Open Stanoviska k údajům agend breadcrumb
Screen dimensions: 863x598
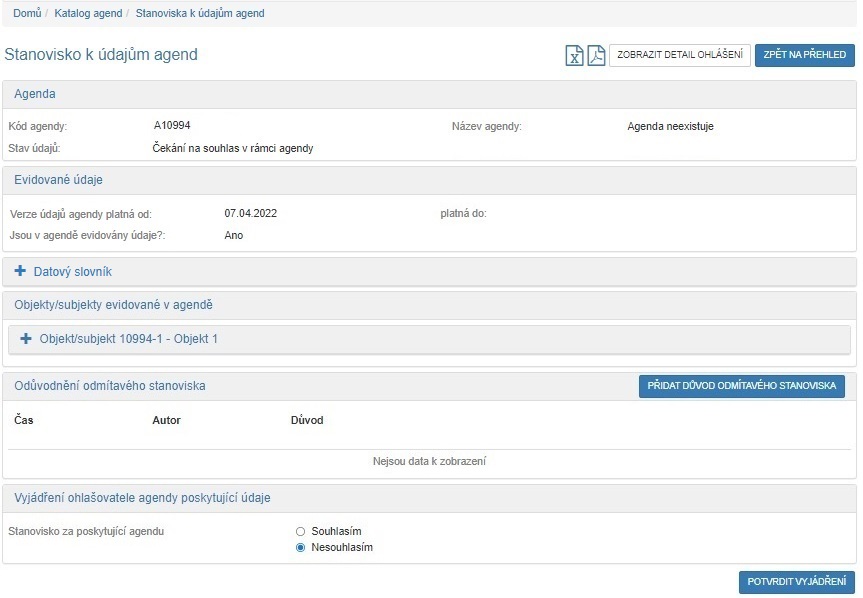[x=200, y=13]
